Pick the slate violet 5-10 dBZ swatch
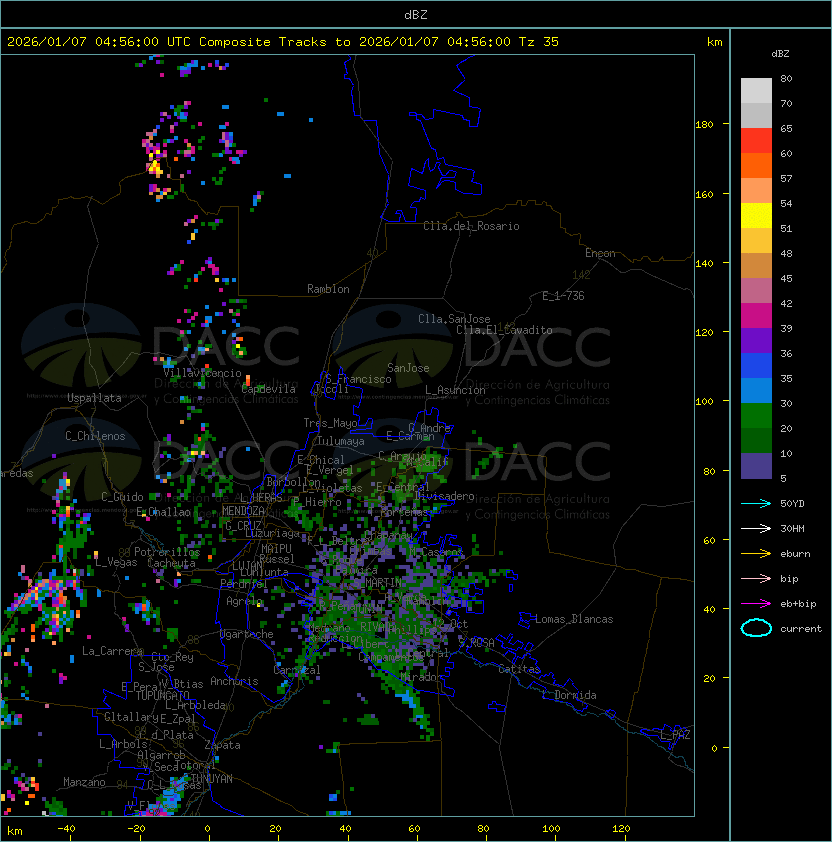 click(x=756, y=466)
